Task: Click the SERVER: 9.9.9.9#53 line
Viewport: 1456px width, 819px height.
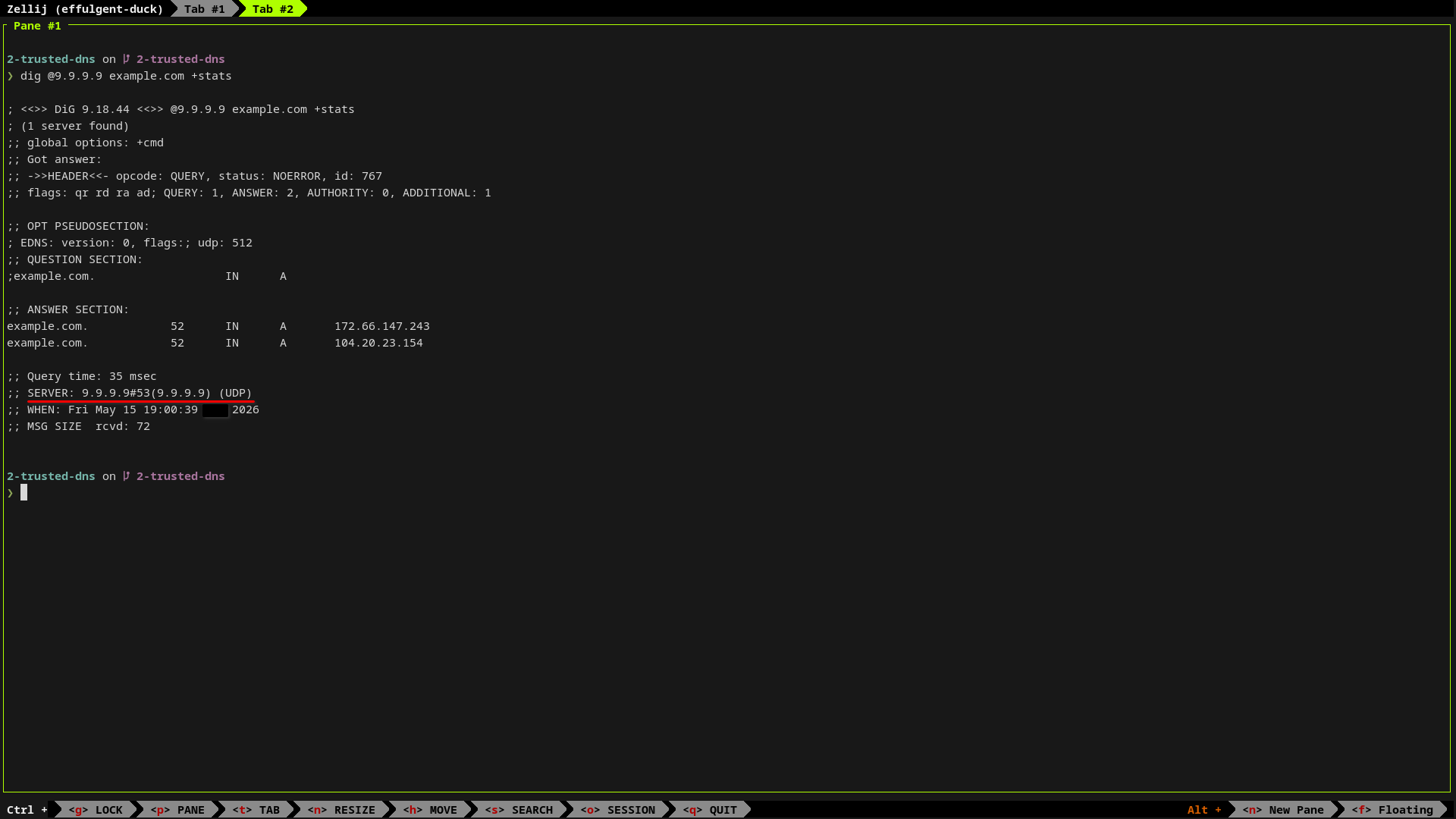Action: coord(130,393)
